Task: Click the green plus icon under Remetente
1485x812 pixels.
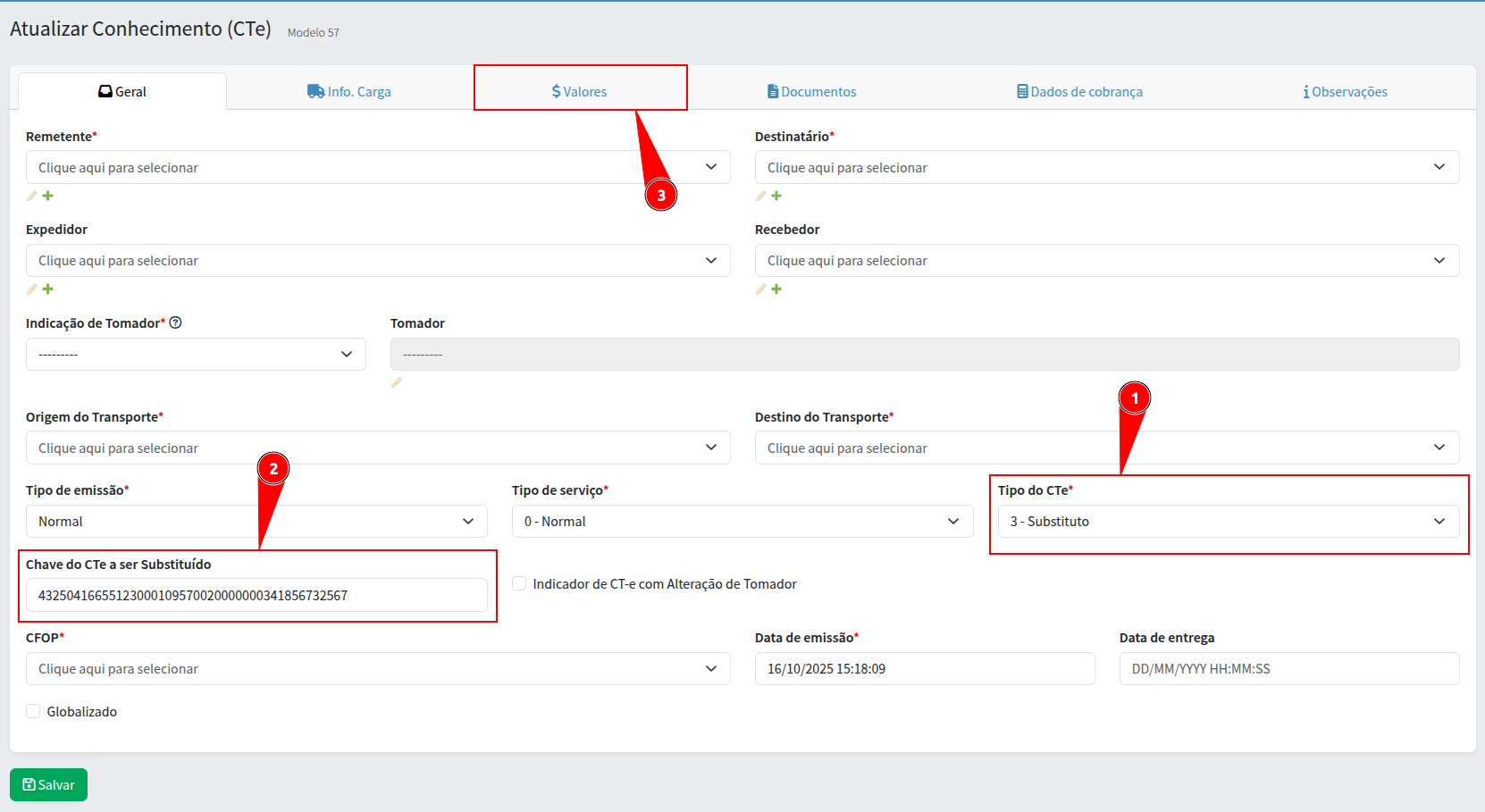Action: [x=48, y=196]
